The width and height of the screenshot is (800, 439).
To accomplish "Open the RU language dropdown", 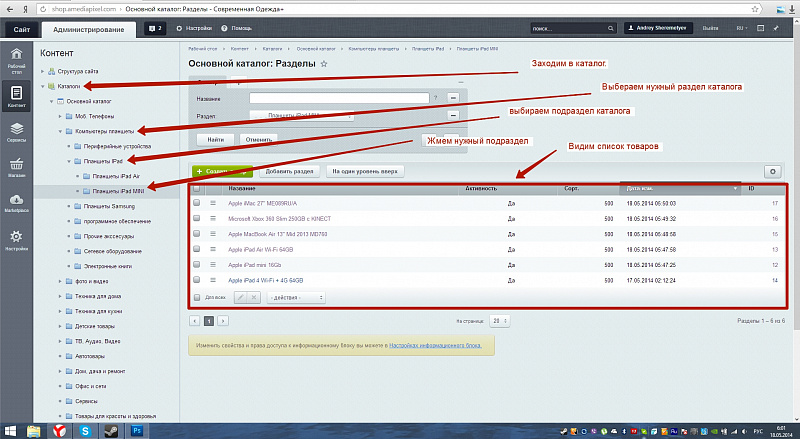I will pos(741,28).
